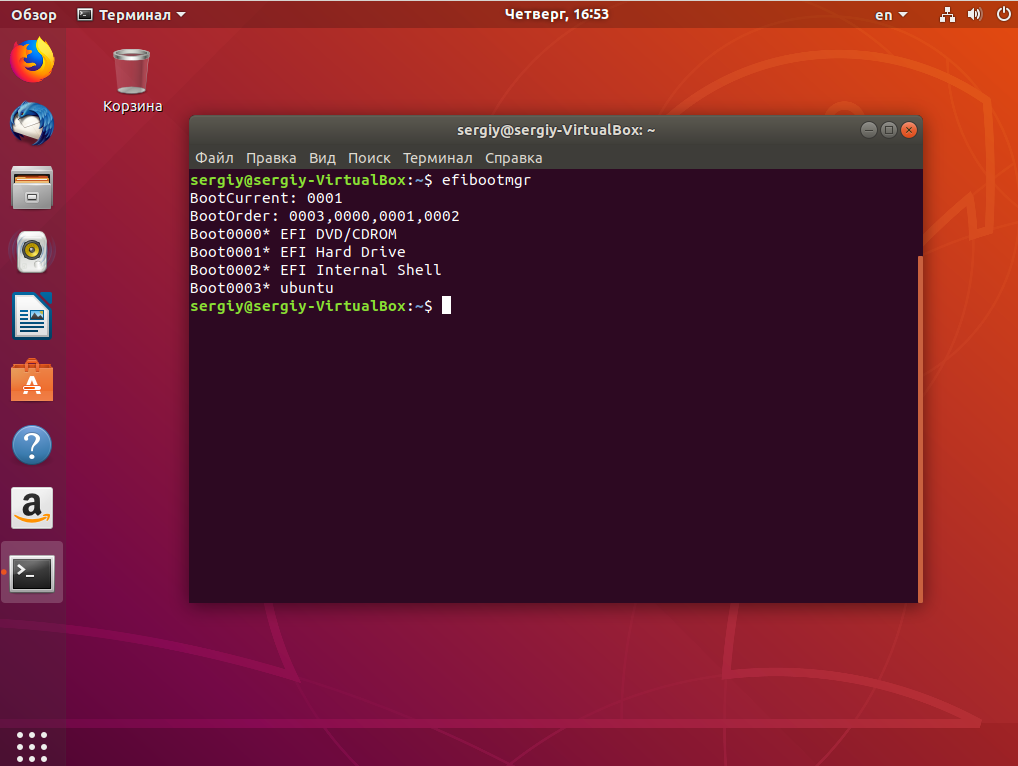Viewport: 1018px width, 766px height.
Task: Open the en keyboard layout dropdown
Action: pos(891,14)
